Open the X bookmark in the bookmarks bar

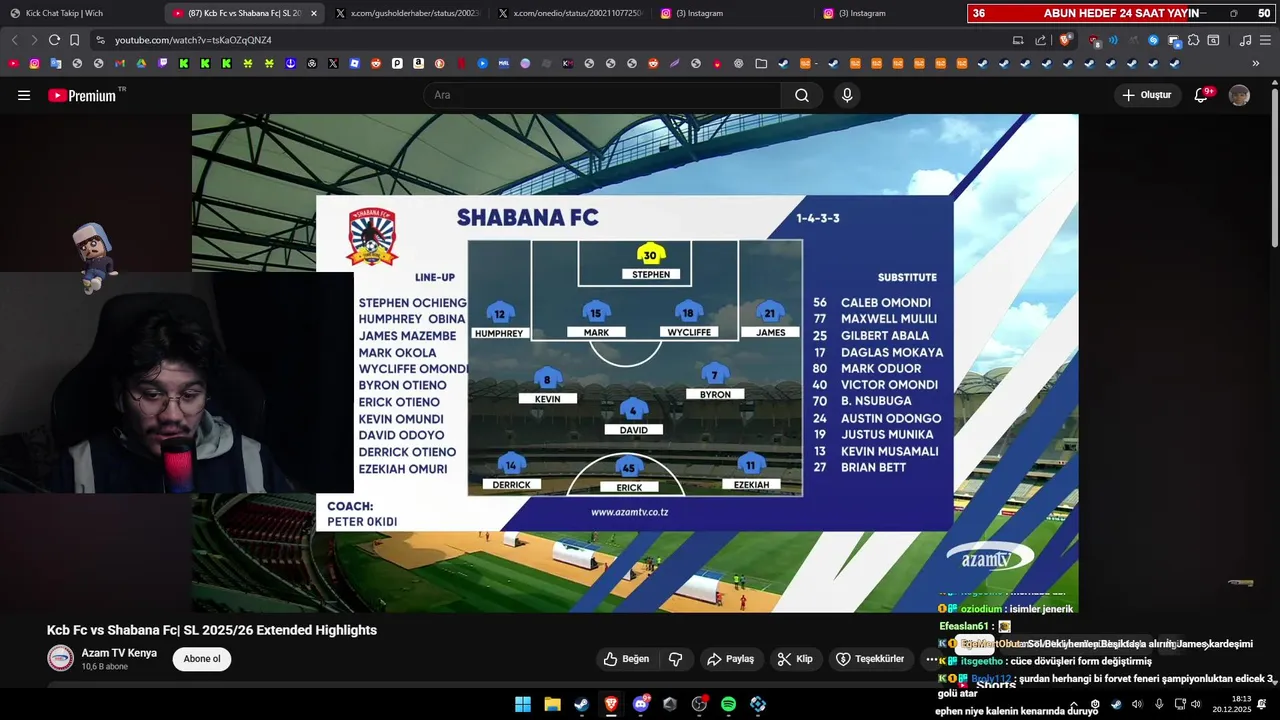[x=333, y=63]
